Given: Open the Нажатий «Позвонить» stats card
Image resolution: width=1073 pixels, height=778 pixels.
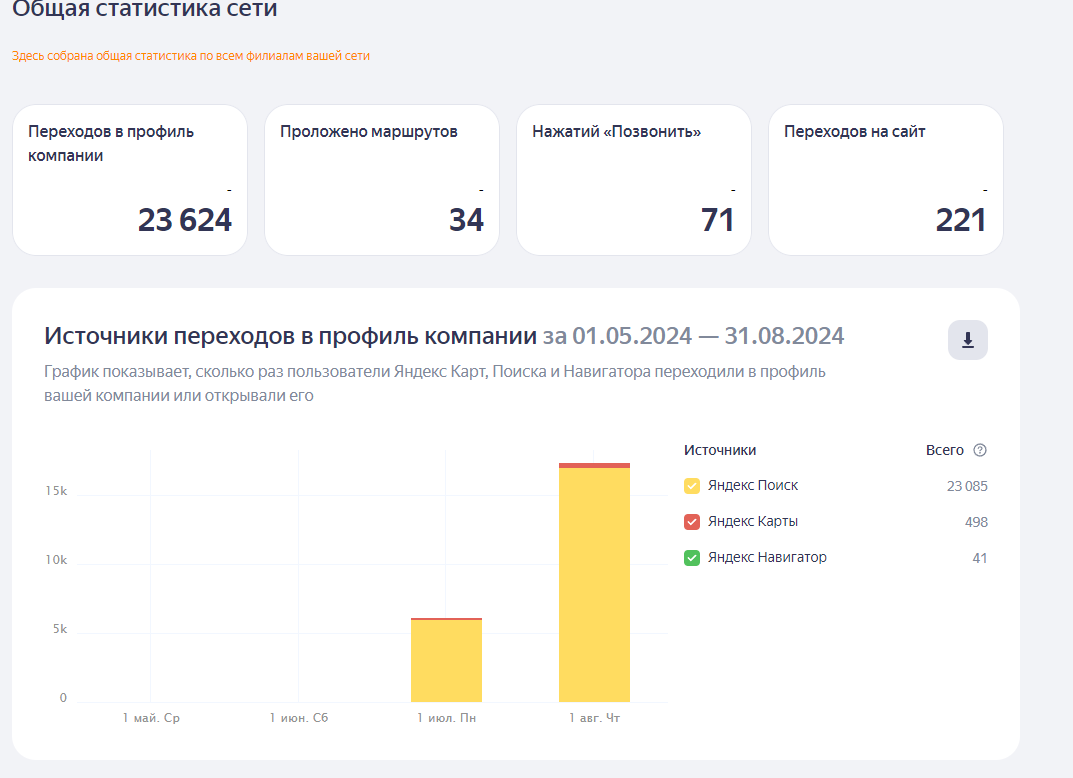Looking at the screenshot, I should coord(634,180).
